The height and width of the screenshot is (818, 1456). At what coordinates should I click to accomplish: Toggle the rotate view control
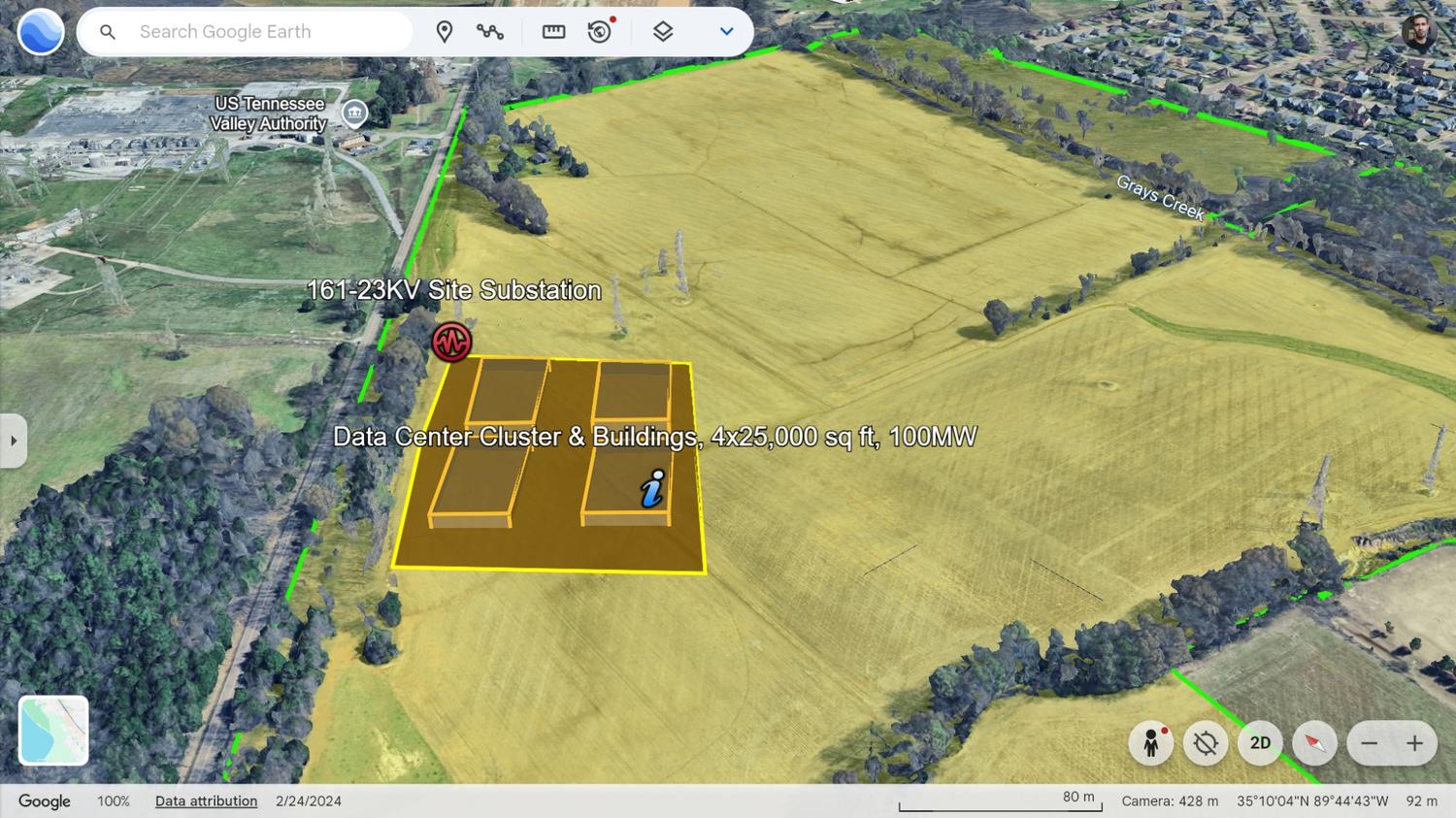pos(1206,743)
